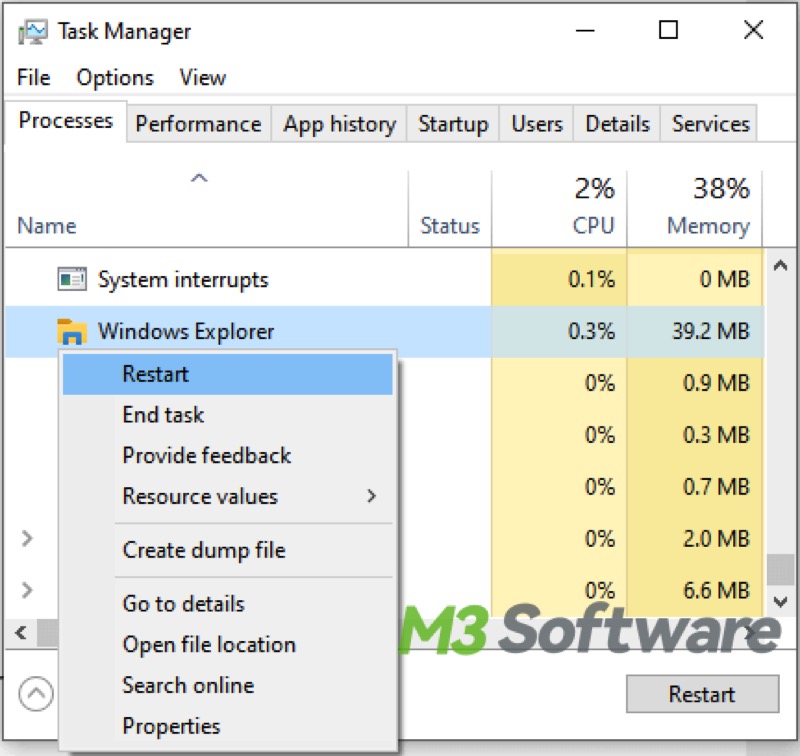Select Create dump file
Image resolution: width=800 pixels, height=756 pixels.
pos(228,550)
